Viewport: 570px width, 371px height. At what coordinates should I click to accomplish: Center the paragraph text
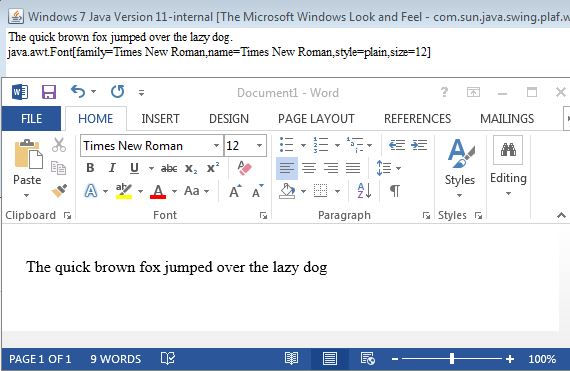tap(309, 168)
